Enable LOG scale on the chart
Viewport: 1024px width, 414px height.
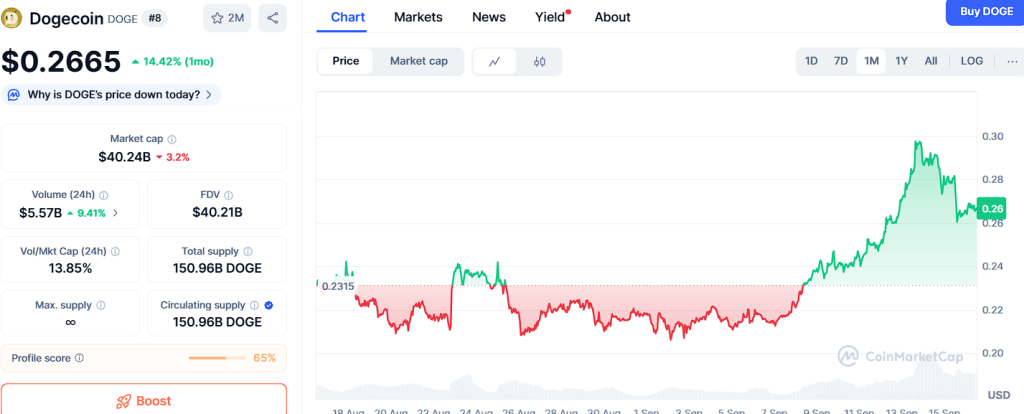point(971,61)
